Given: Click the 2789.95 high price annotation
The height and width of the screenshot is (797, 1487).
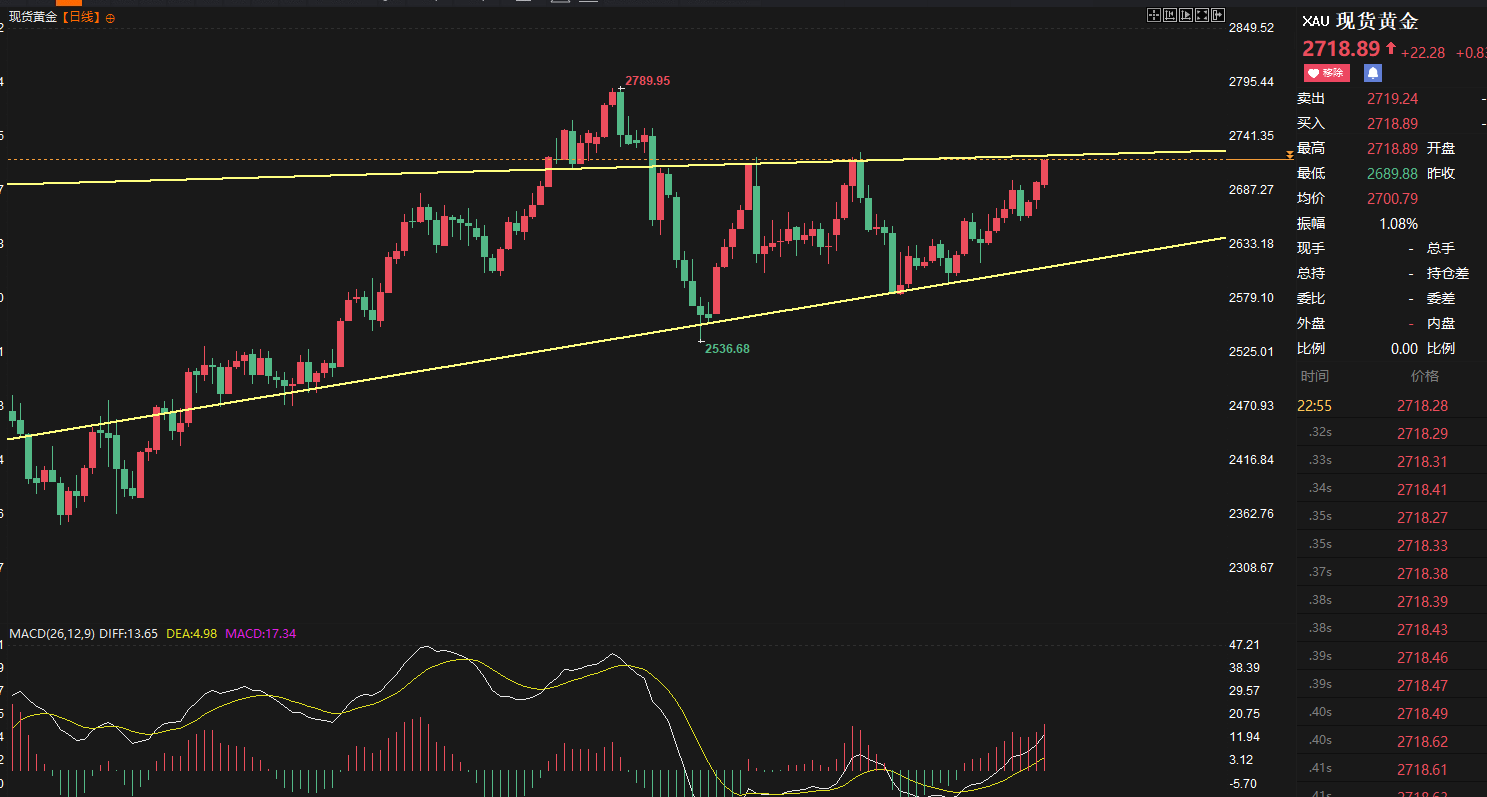Looking at the screenshot, I should point(648,80).
